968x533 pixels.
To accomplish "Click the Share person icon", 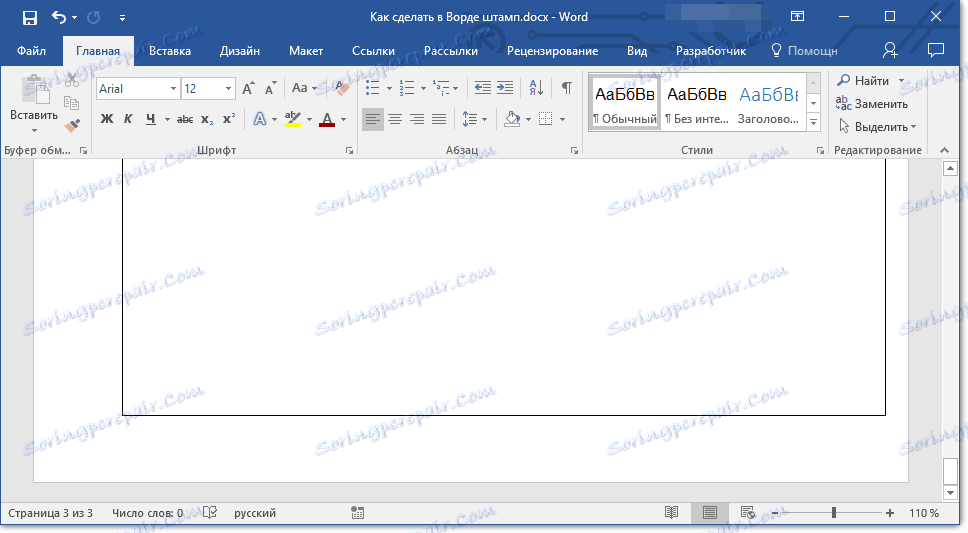I will (x=890, y=50).
